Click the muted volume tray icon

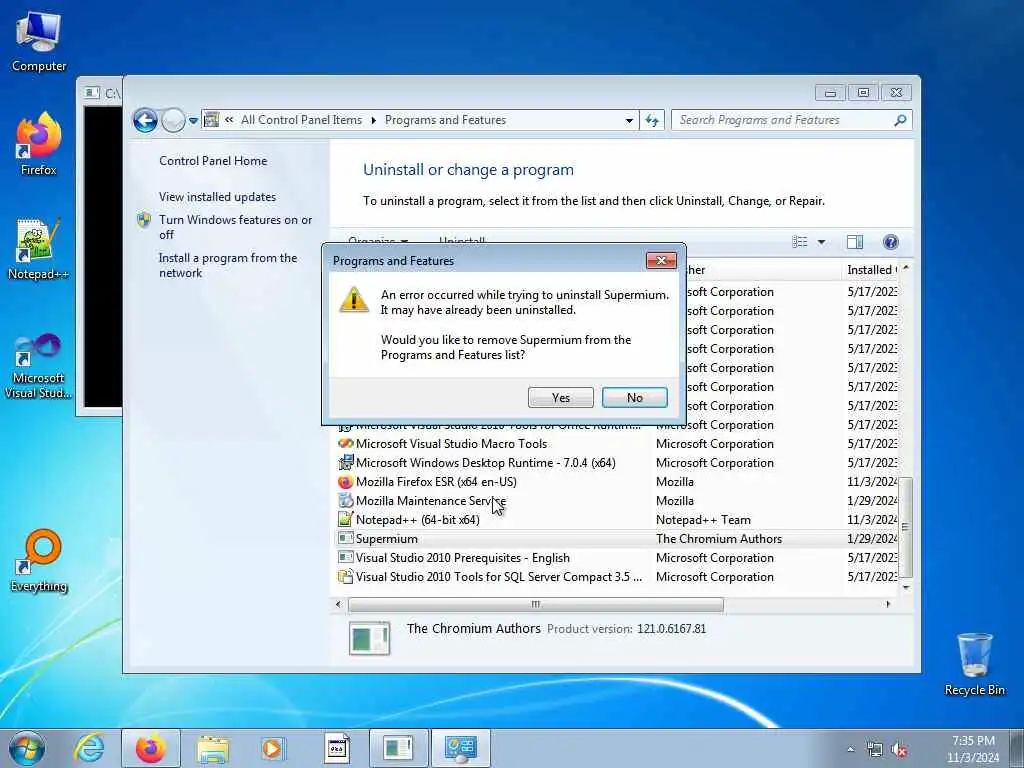[x=899, y=750]
